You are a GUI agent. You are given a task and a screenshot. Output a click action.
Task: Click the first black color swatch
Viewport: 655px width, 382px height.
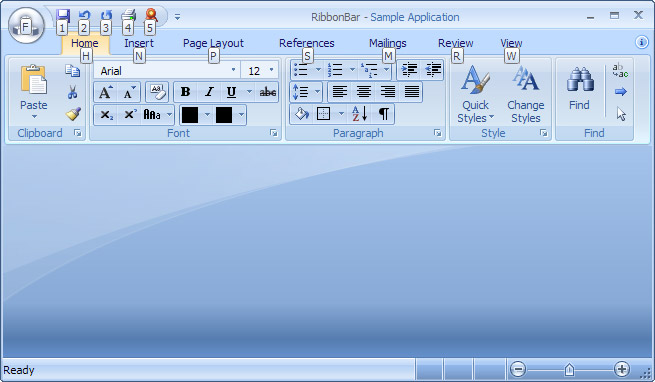pyautogui.click(x=190, y=115)
